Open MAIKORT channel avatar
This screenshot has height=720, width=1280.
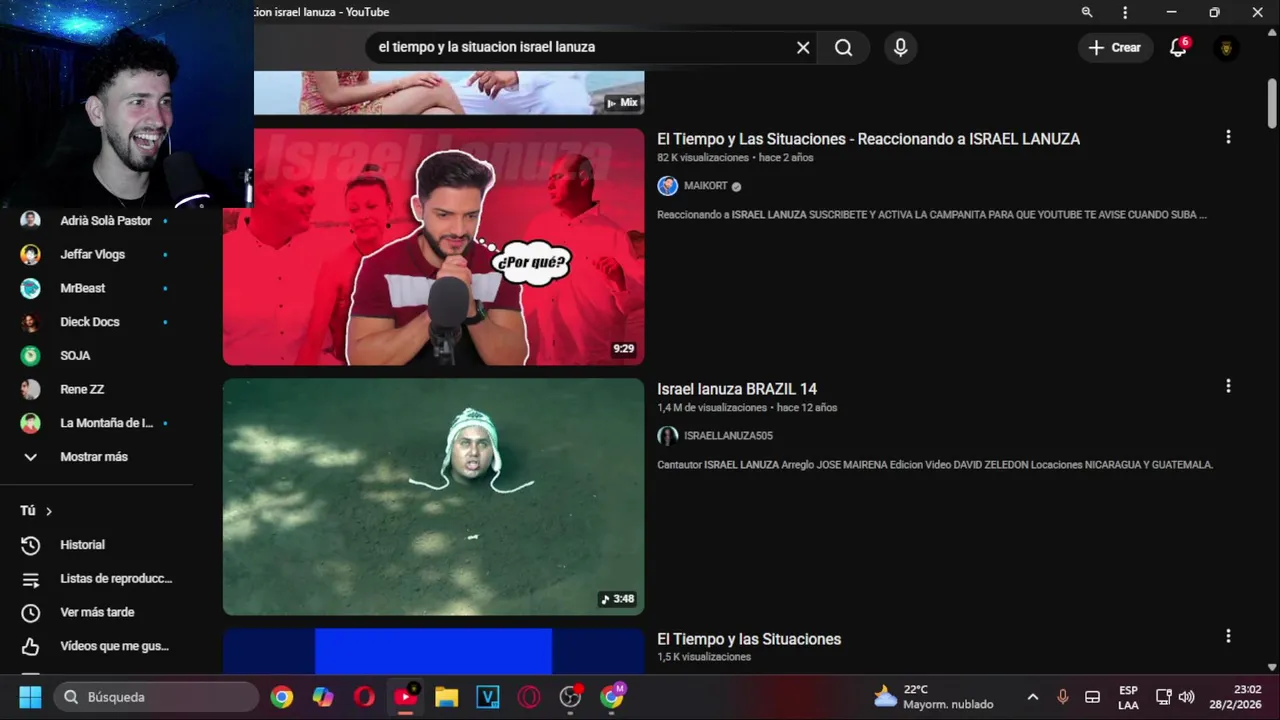(x=667, y=186)
